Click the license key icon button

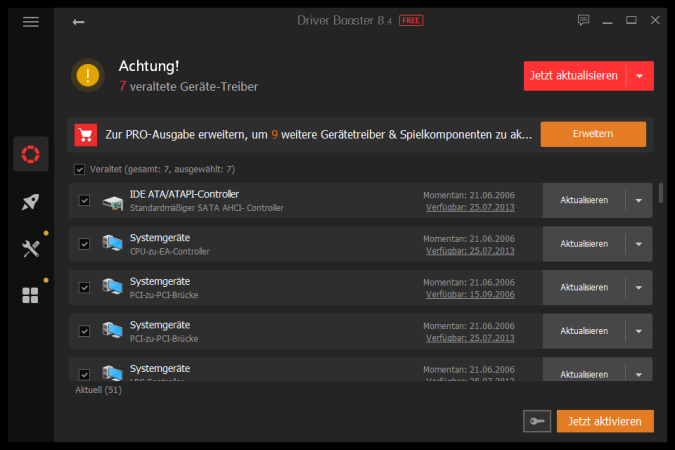pyautogui.click(x=537, y=421)
